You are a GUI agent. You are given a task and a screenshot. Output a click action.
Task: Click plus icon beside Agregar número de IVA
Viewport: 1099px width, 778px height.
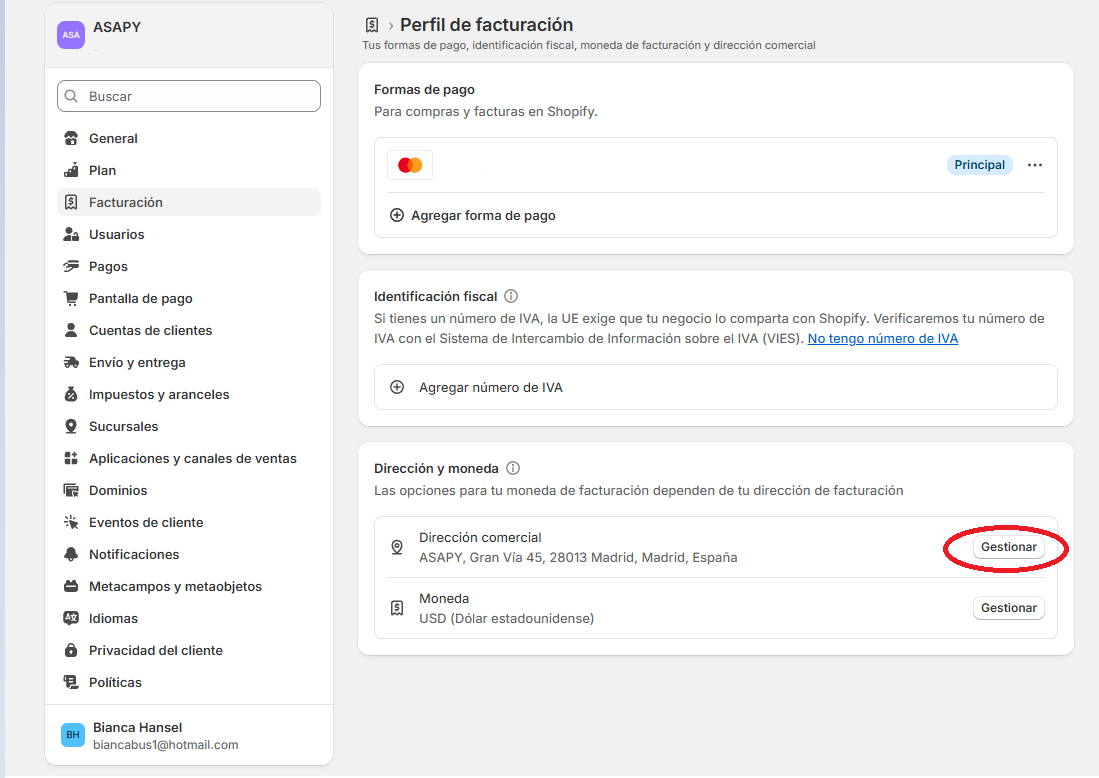pos(397,388)
